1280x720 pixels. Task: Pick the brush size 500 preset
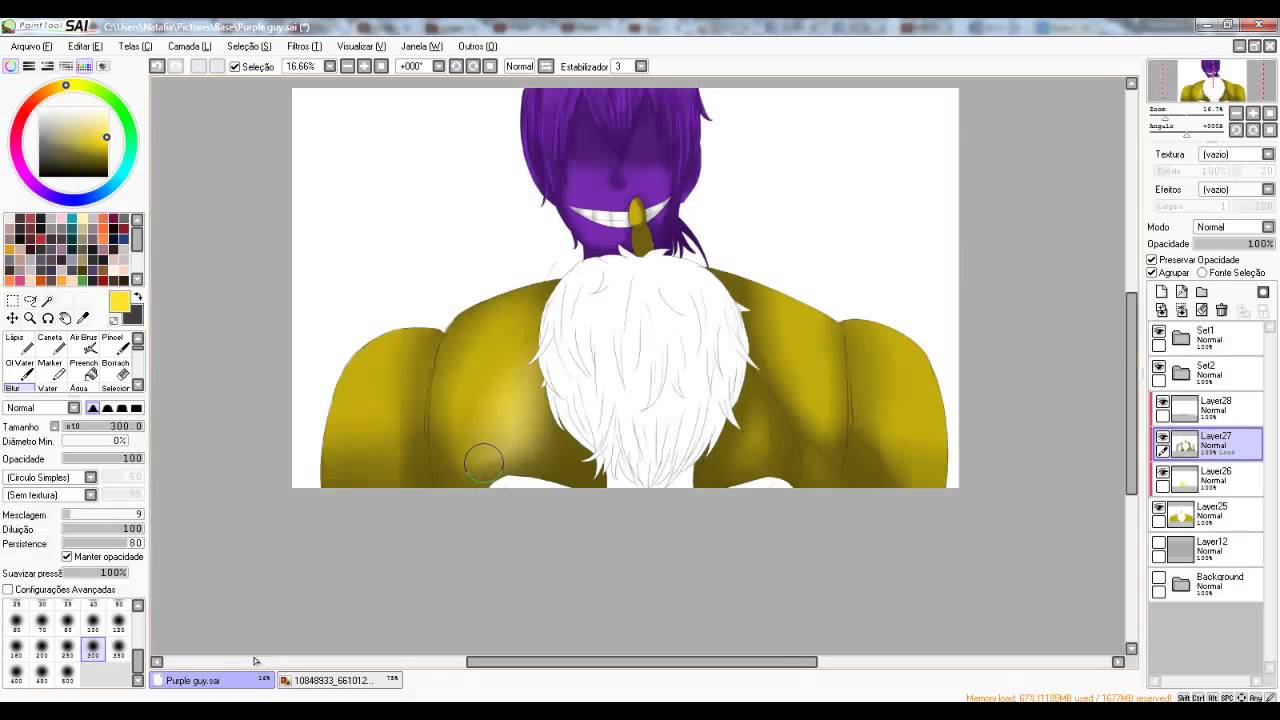tap(67, 675)
